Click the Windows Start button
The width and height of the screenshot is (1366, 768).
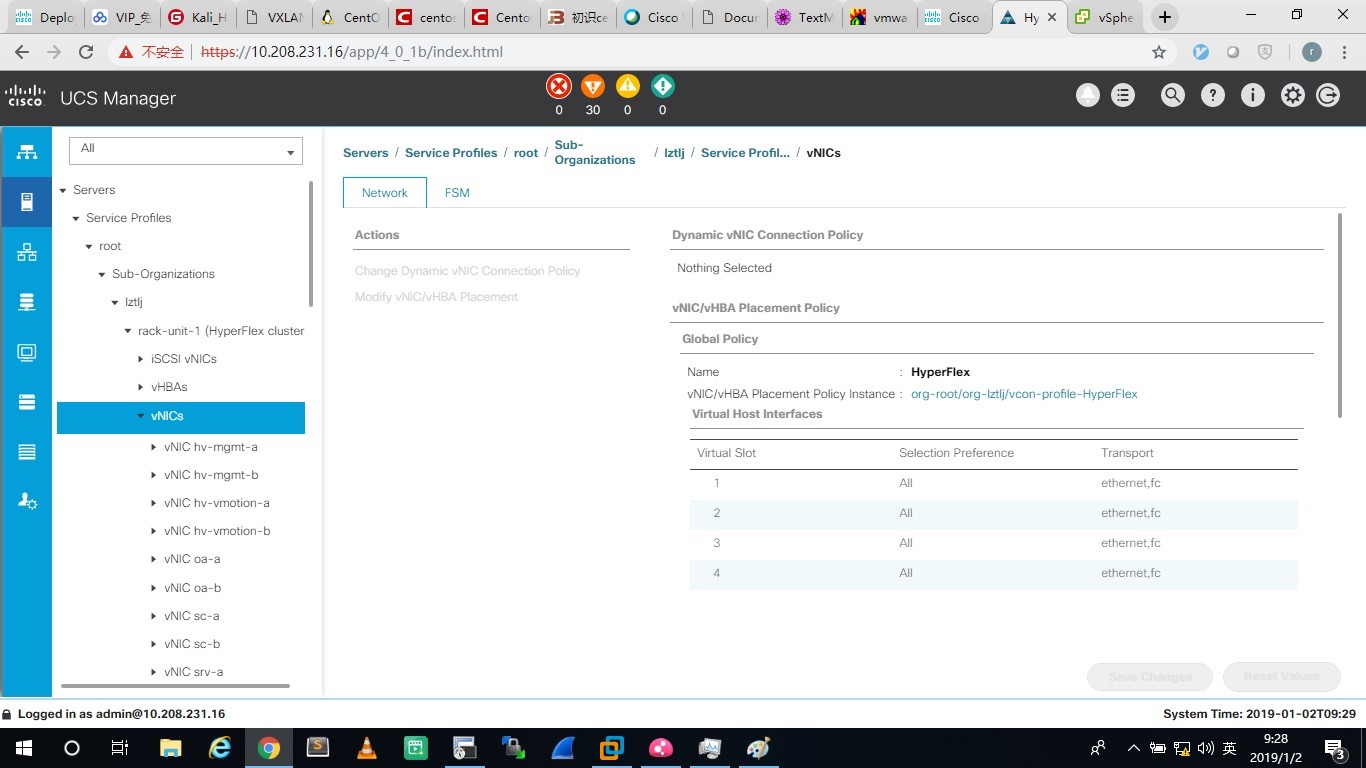click(x=23, y=748)
